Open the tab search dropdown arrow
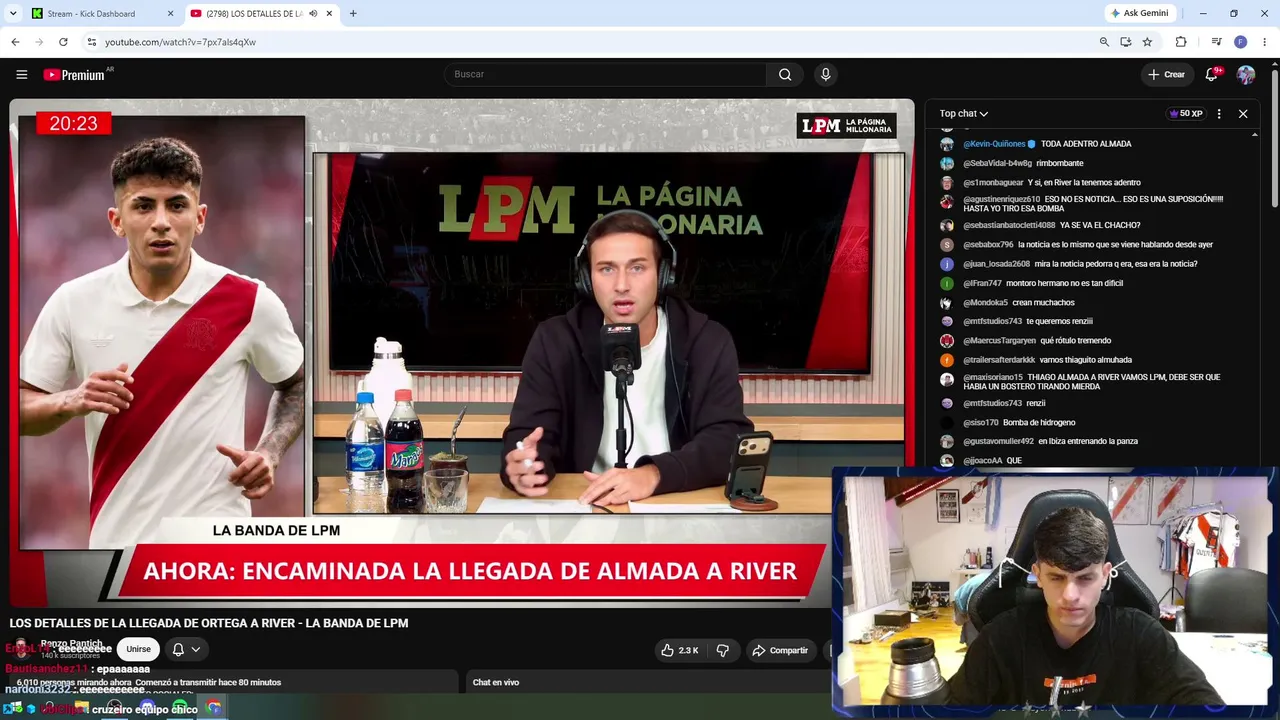 pyautogui.click(x=13, y=14)
